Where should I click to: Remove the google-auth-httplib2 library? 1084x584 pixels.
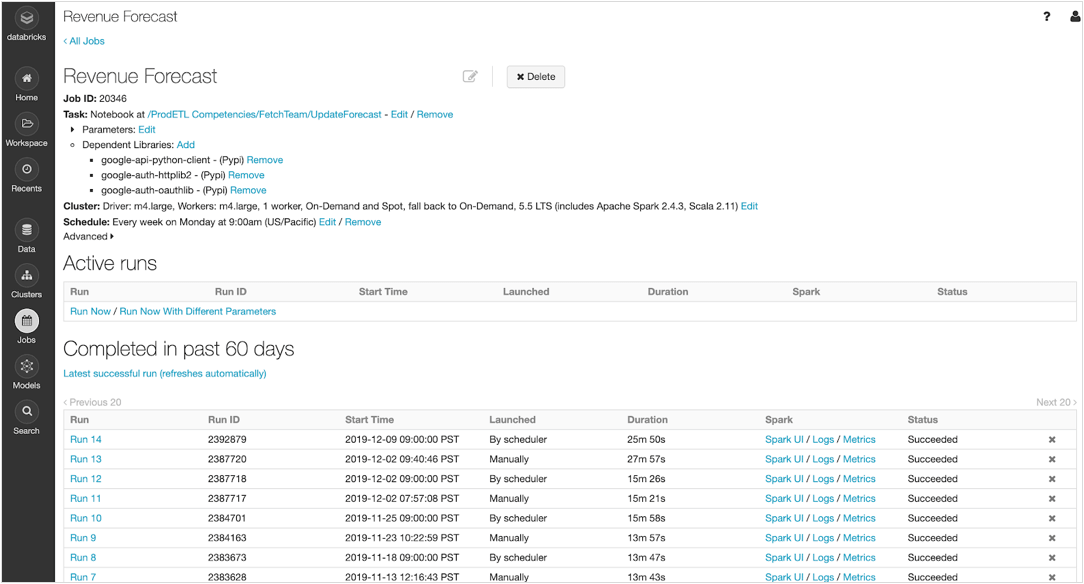[246, 175]
